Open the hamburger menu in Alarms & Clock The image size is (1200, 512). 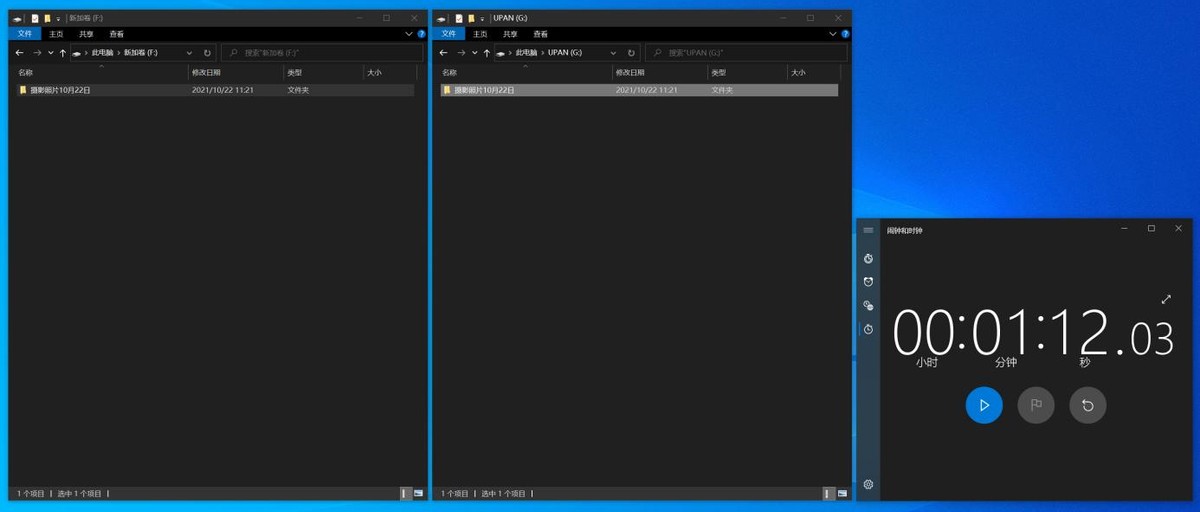point(868,230)
